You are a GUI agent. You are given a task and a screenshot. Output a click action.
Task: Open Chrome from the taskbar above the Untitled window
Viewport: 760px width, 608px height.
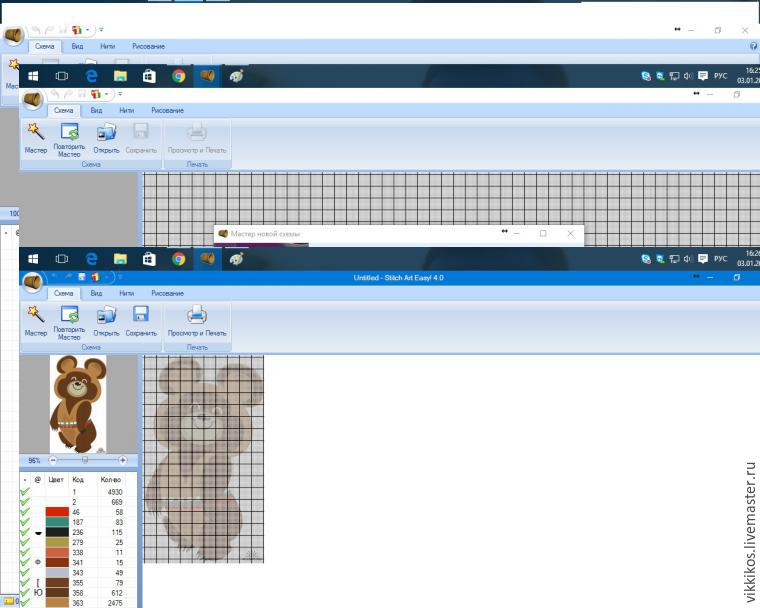click(178, 259)
